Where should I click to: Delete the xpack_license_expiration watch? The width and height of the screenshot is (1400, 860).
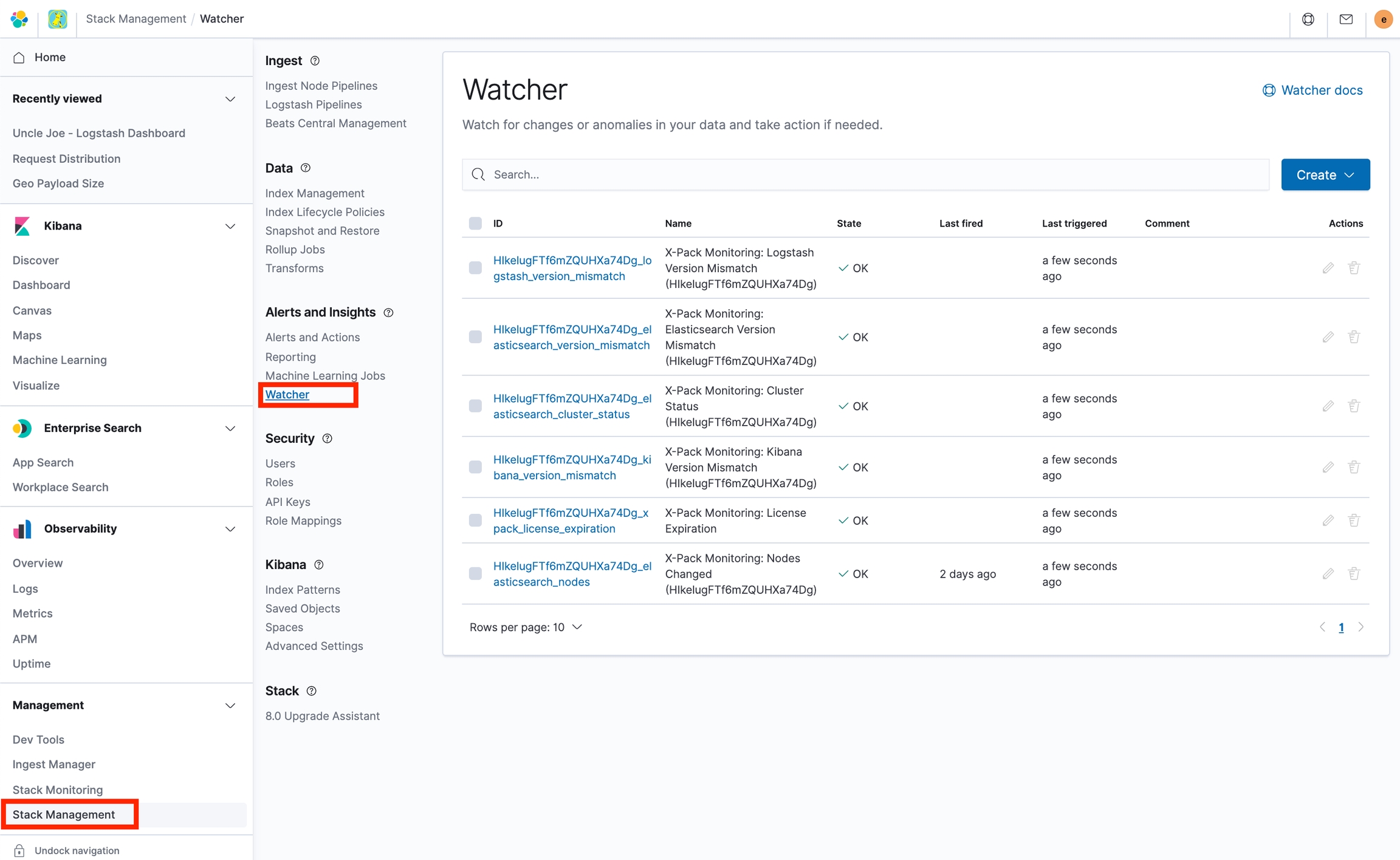pos(1354,520)
